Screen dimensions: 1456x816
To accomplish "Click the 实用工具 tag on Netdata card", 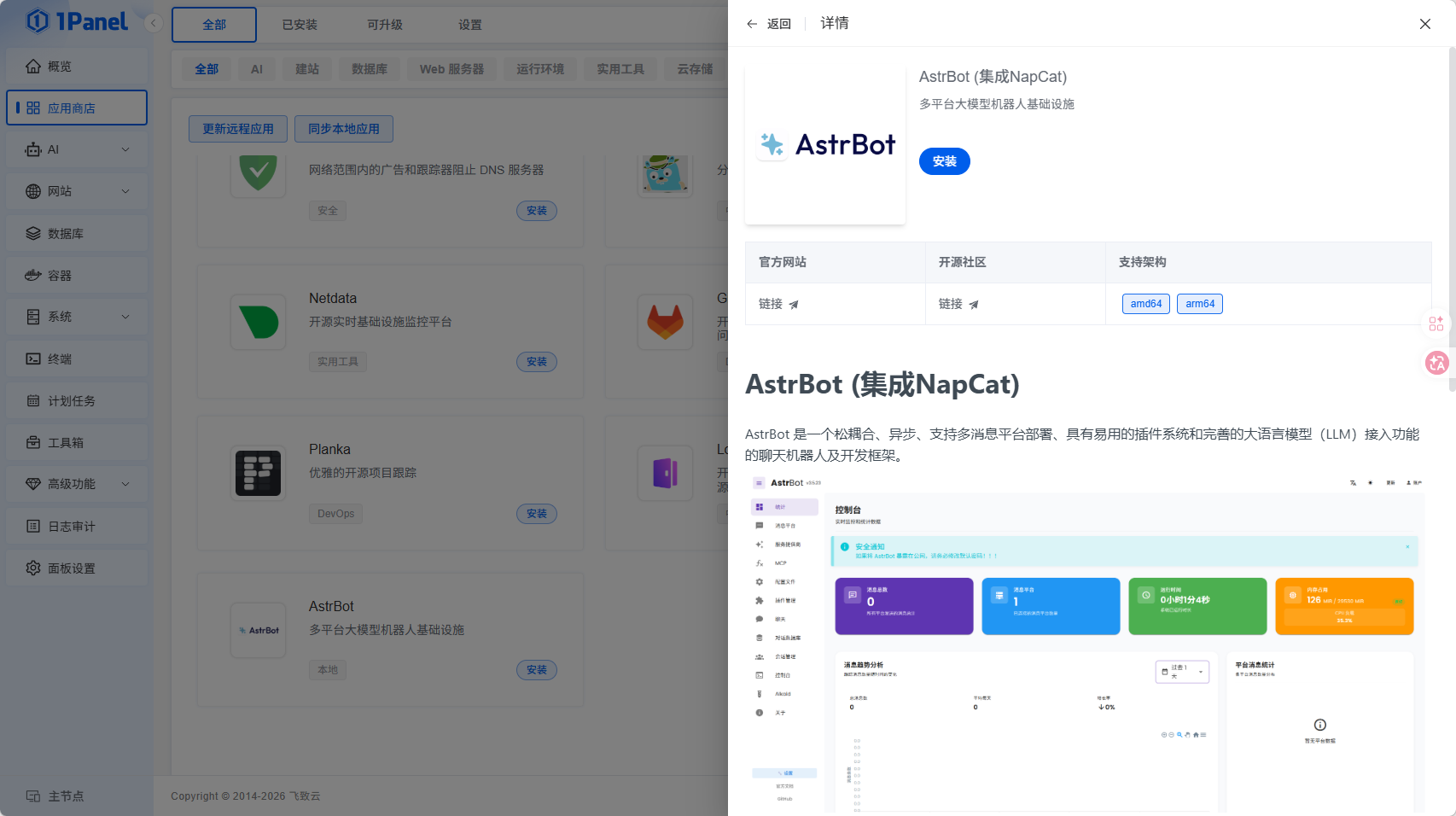I will [338, 362].
